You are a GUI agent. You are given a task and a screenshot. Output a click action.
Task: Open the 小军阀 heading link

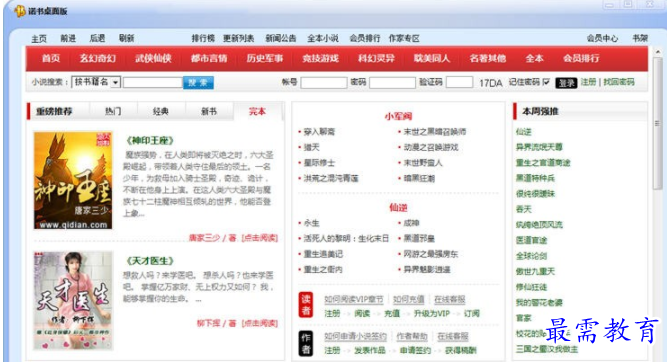(x=398, y=117)
